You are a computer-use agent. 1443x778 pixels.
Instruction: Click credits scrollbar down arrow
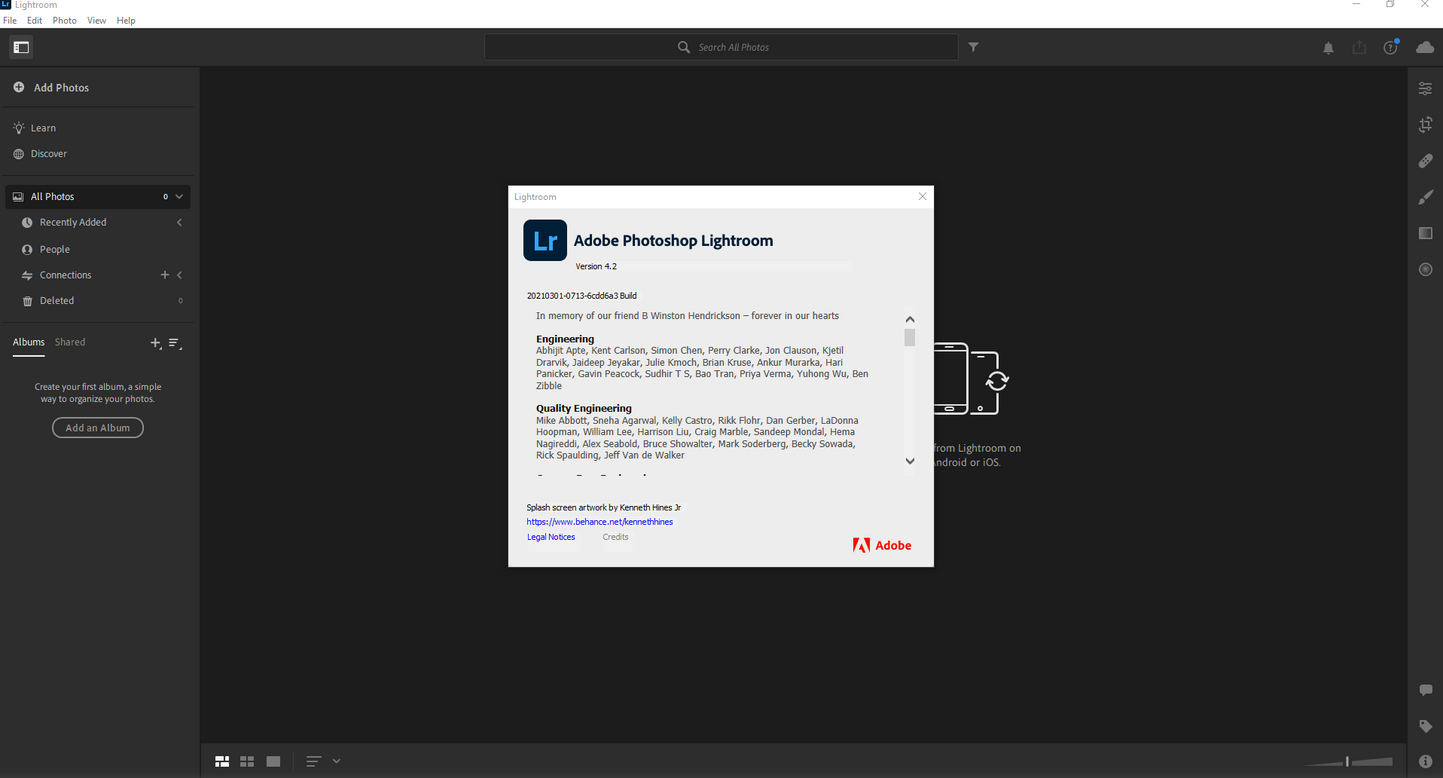tap(910, 461)
